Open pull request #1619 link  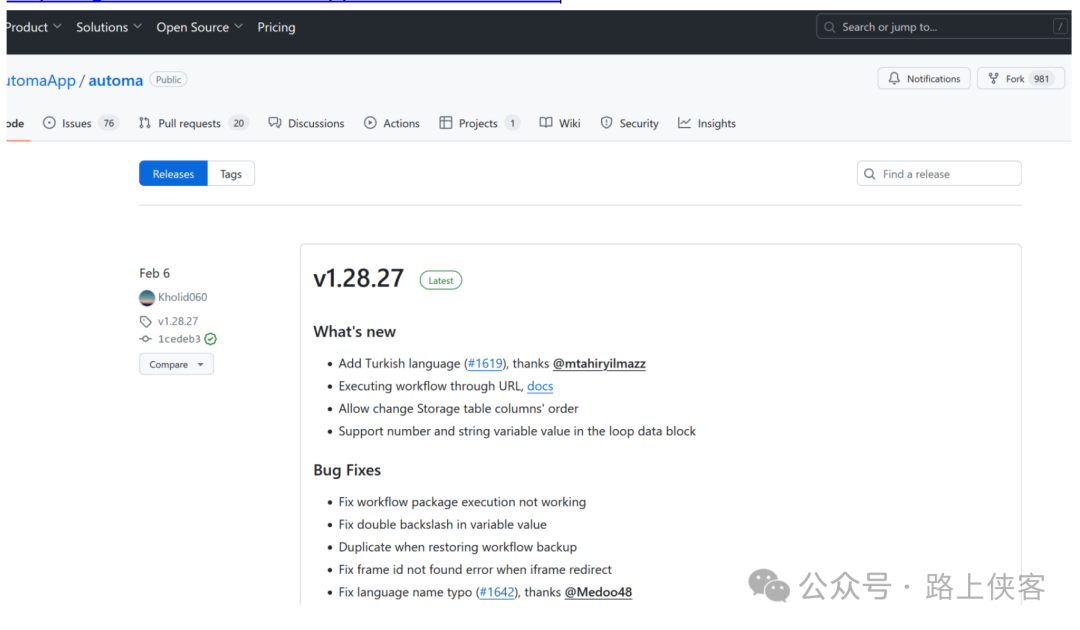pos(485,364)
